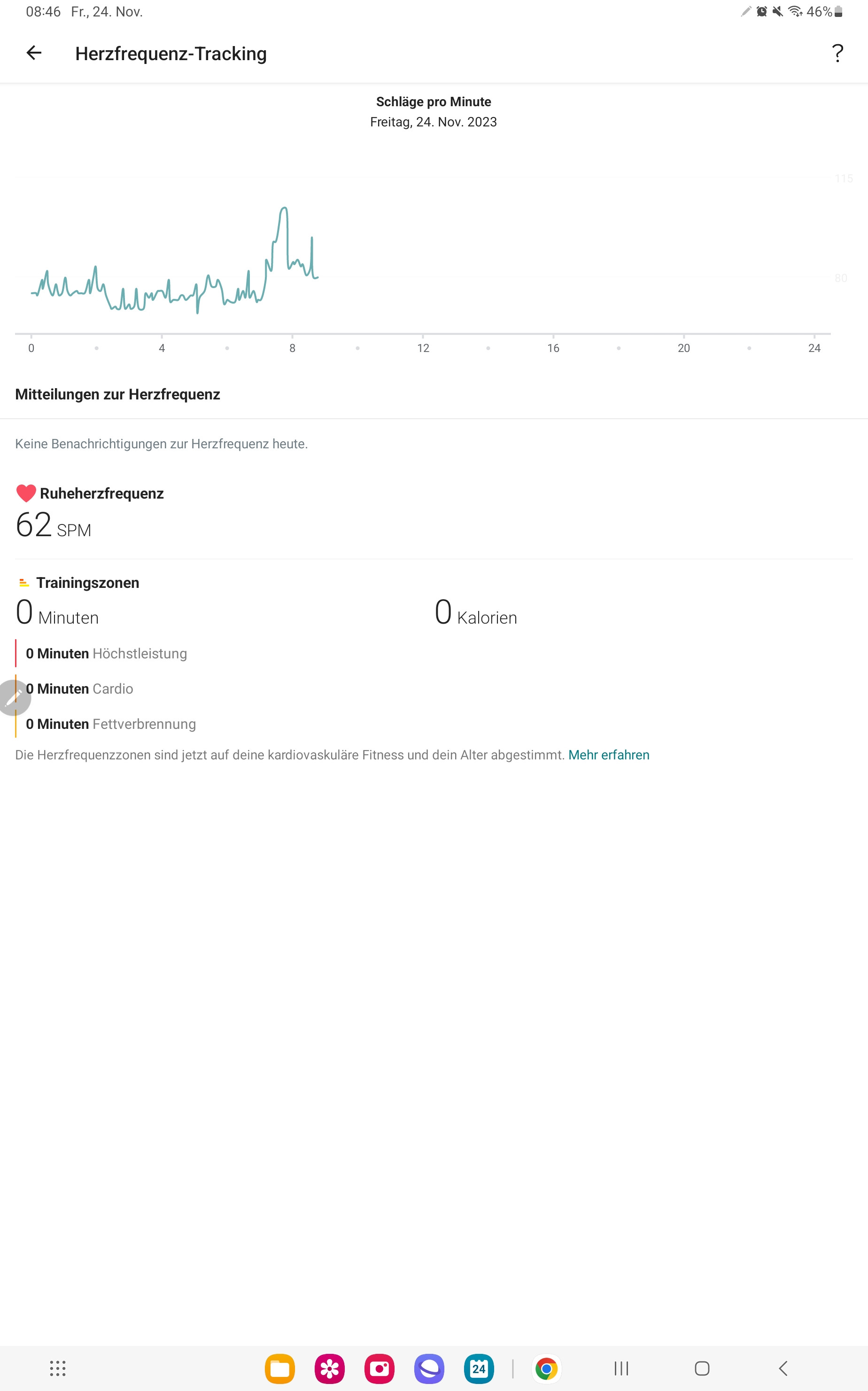Tap the Trainingszonen bars icon

tap(23, 582)
